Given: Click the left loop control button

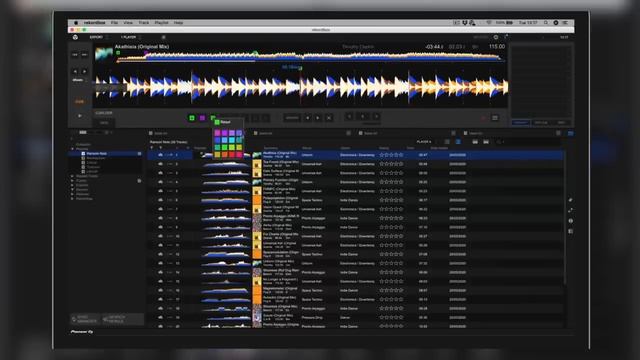Looking at the screenshot, I should (349, 117).
